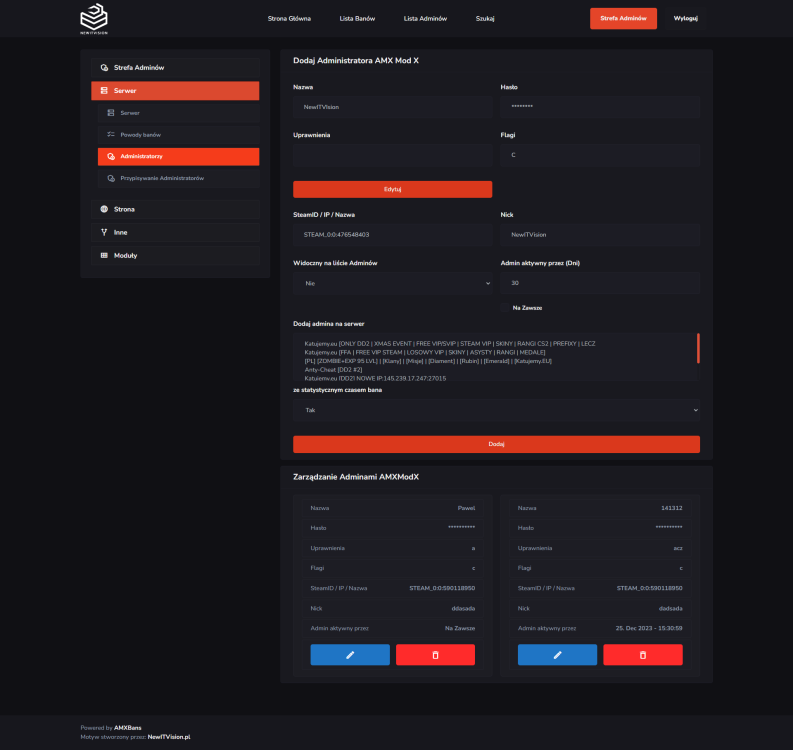Click the Przypisywanie Administratorów icon
The height and width of the screenshot is (750, 793).
tap(111, 178)
